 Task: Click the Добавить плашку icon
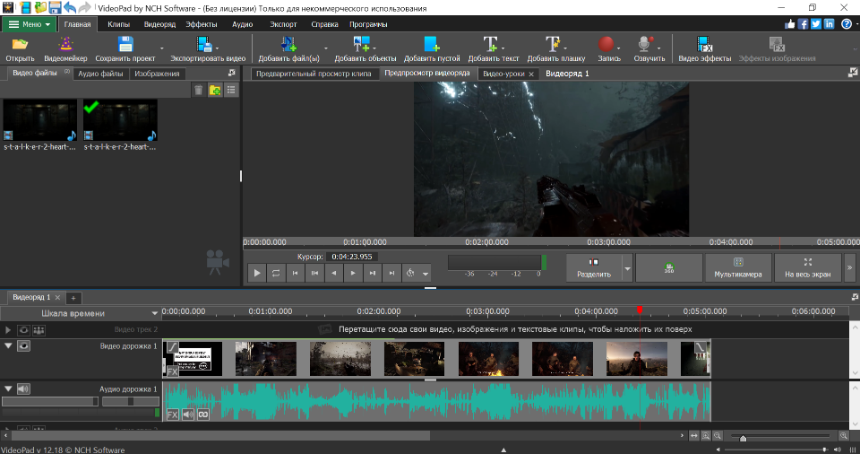tap(552, 44)
